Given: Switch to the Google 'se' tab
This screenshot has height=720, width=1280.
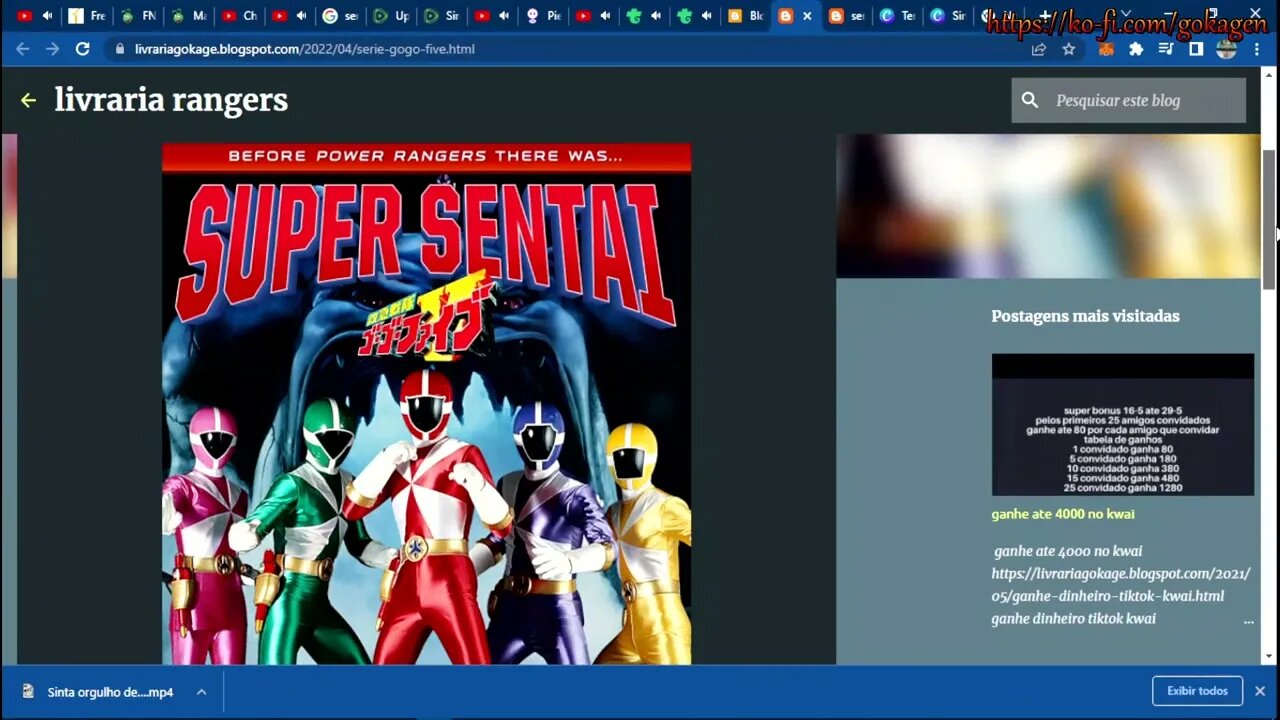Looking at the screenshot, I should click(x=340, y=16).
